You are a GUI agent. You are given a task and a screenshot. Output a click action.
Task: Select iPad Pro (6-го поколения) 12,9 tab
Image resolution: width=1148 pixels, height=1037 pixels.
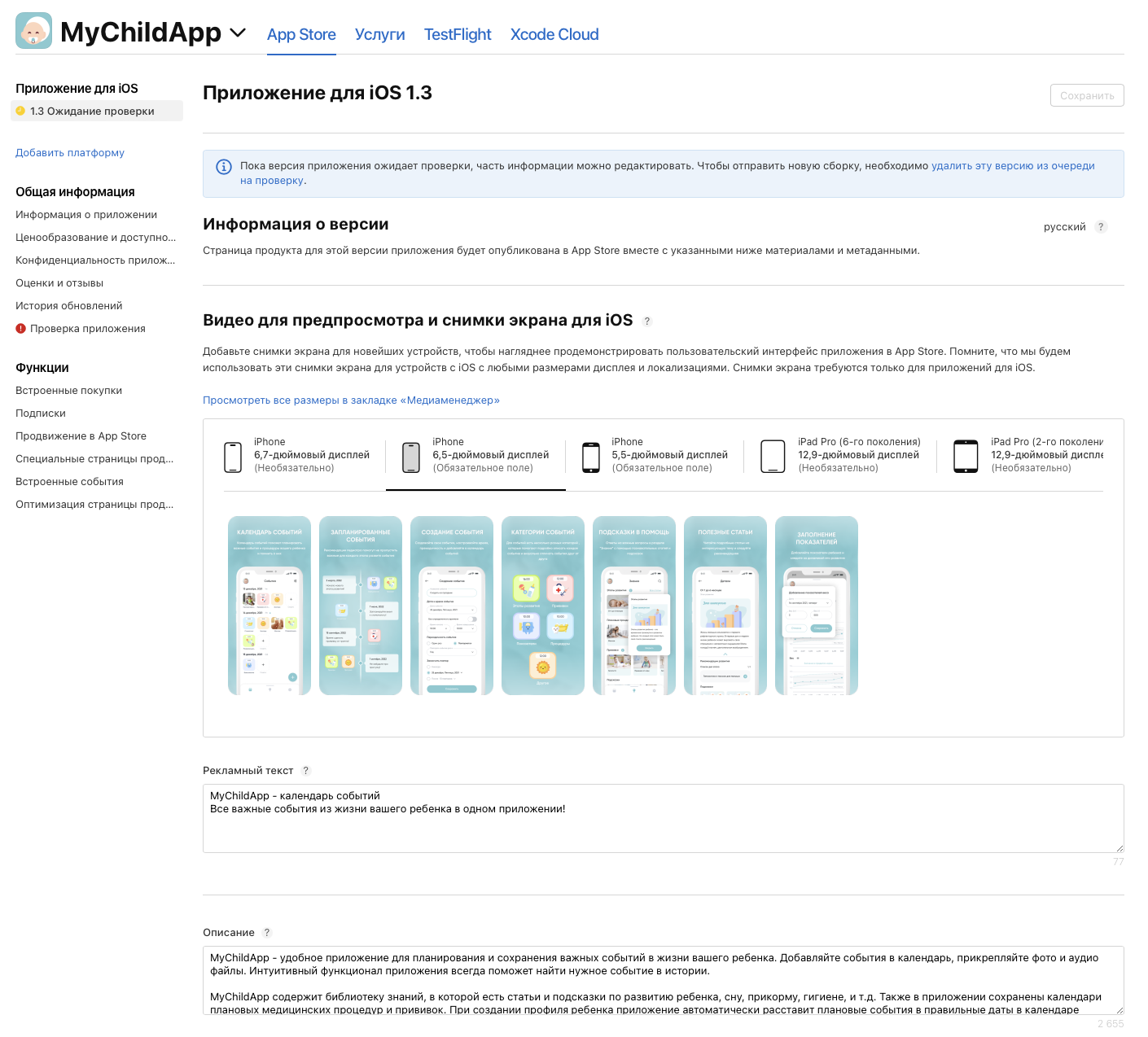(840, 456)
